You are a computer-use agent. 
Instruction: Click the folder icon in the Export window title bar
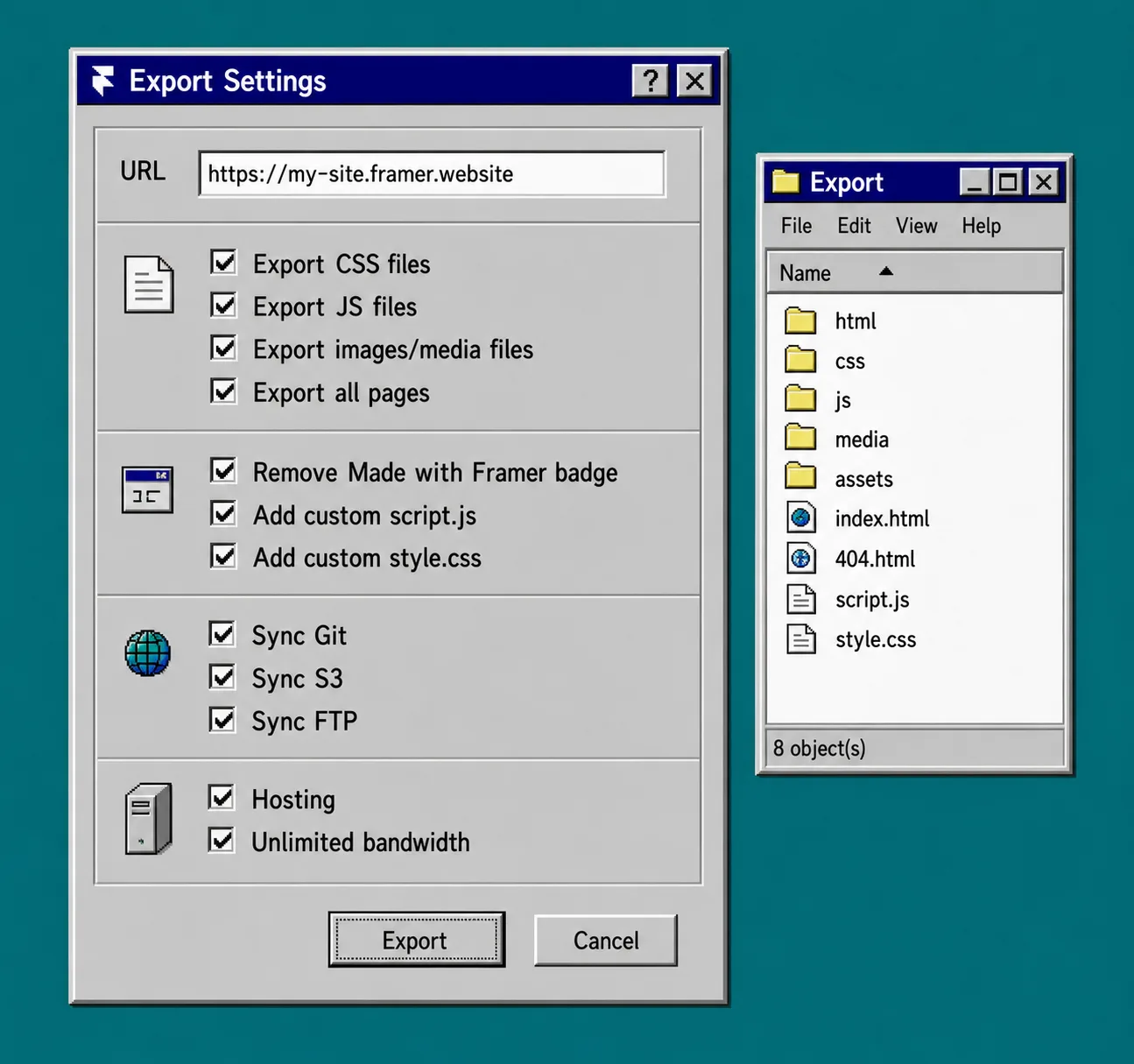785,181
